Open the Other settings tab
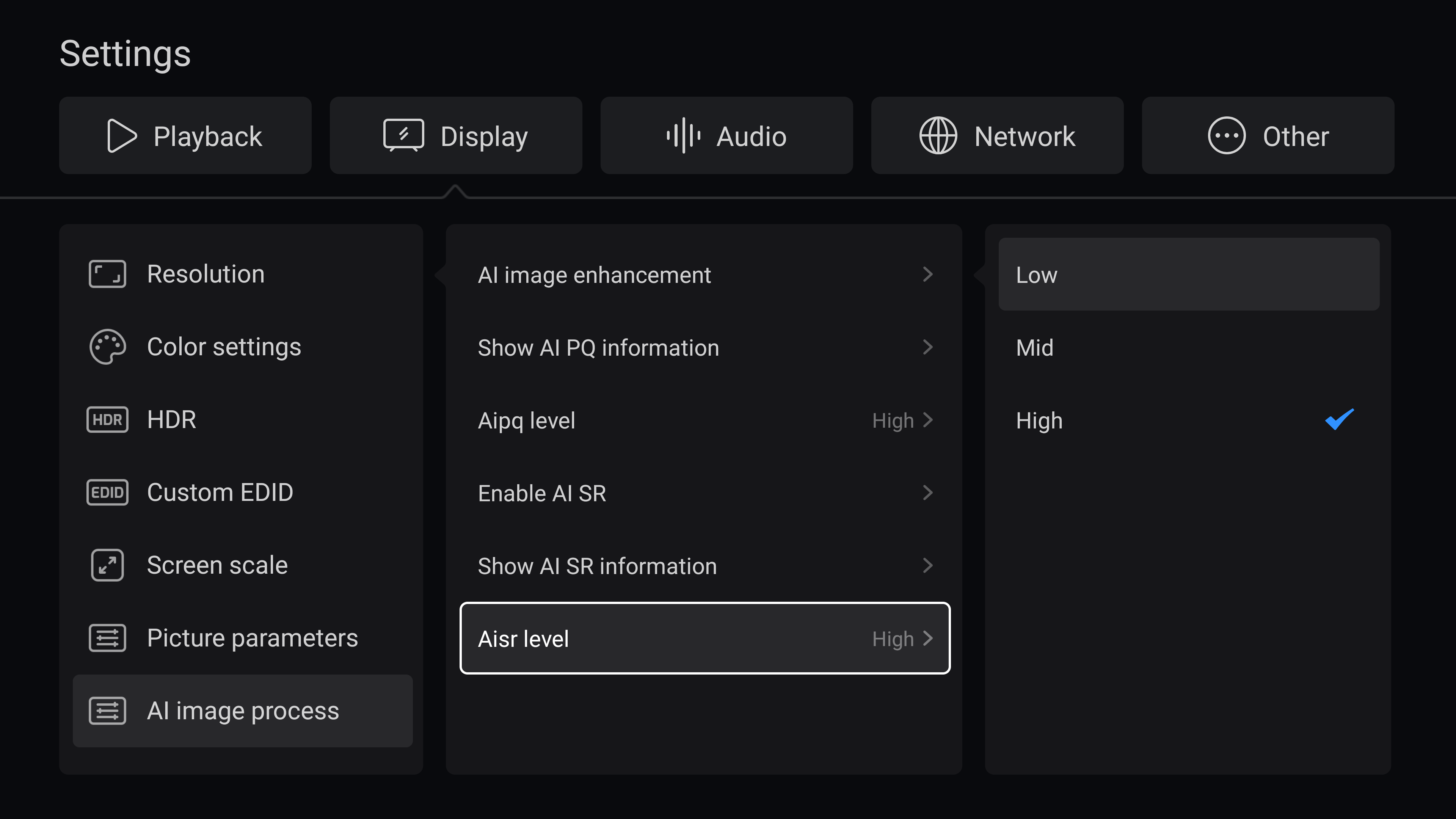1456x819 pixels. (1268, 136)
